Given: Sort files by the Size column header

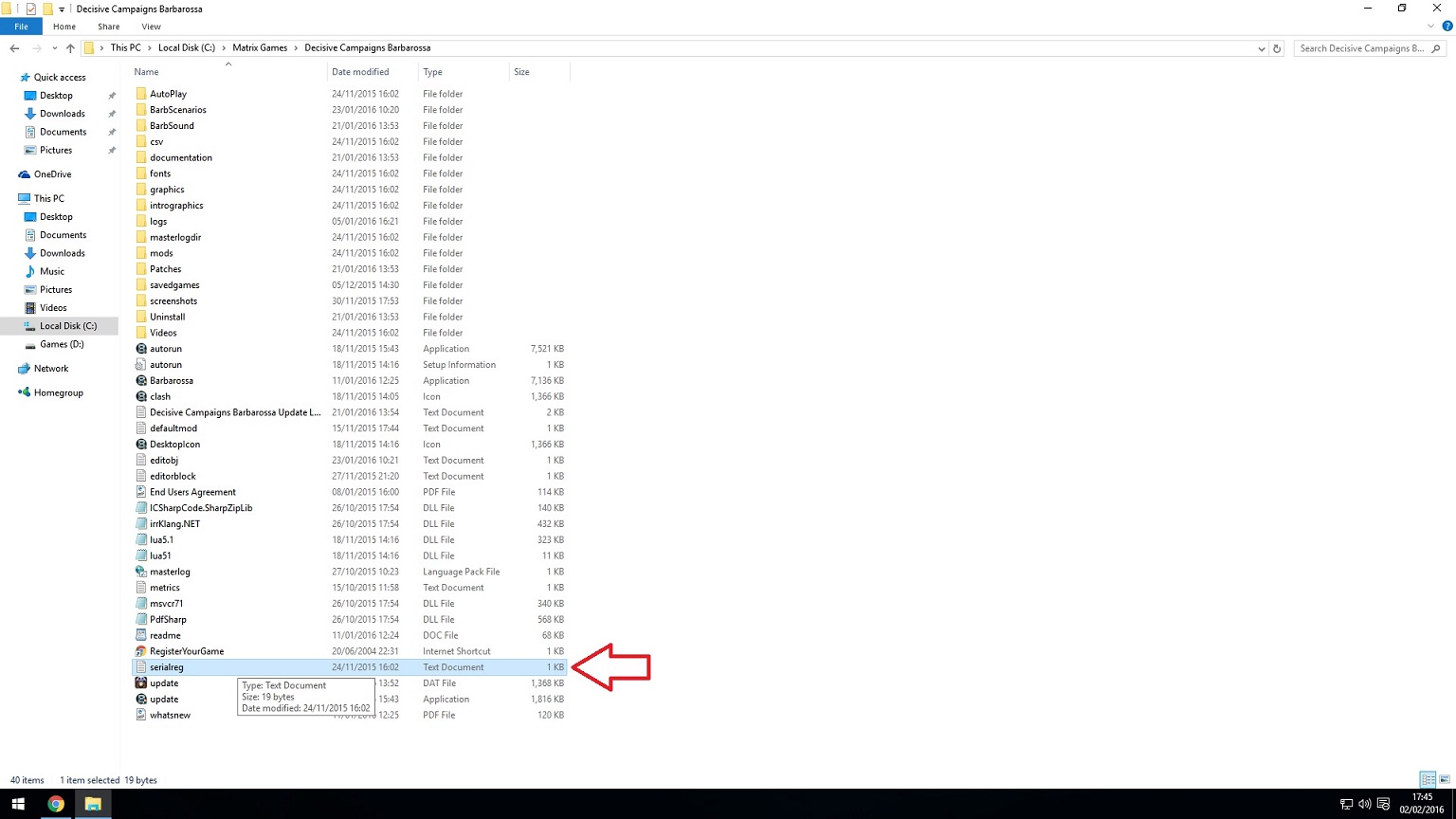Looking at the screenshot, I should [521, 72].
